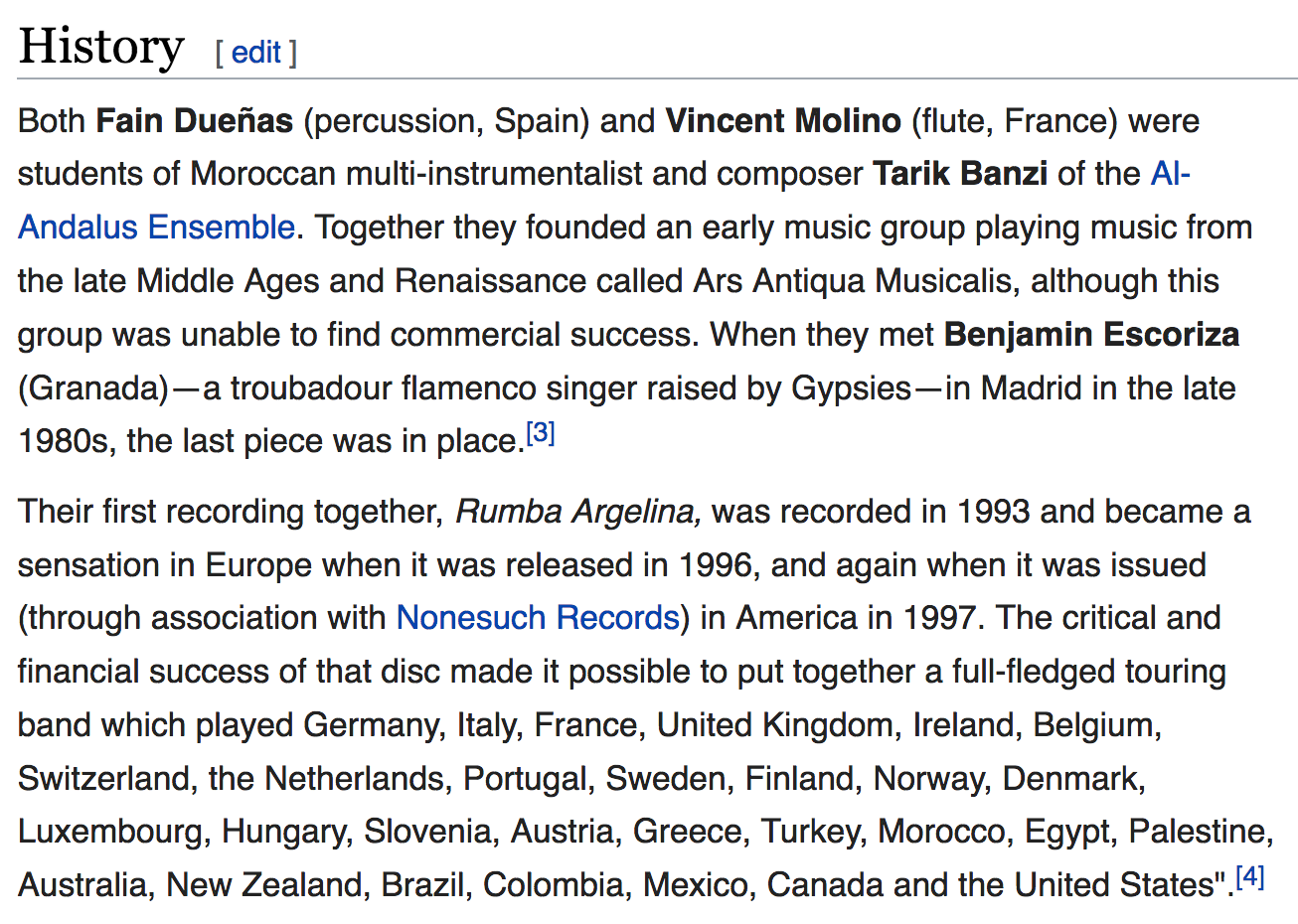This screenshot has width=1298, height=924.
Task: Open the Nonesuch Records link
Action: (x=538, y=618)
